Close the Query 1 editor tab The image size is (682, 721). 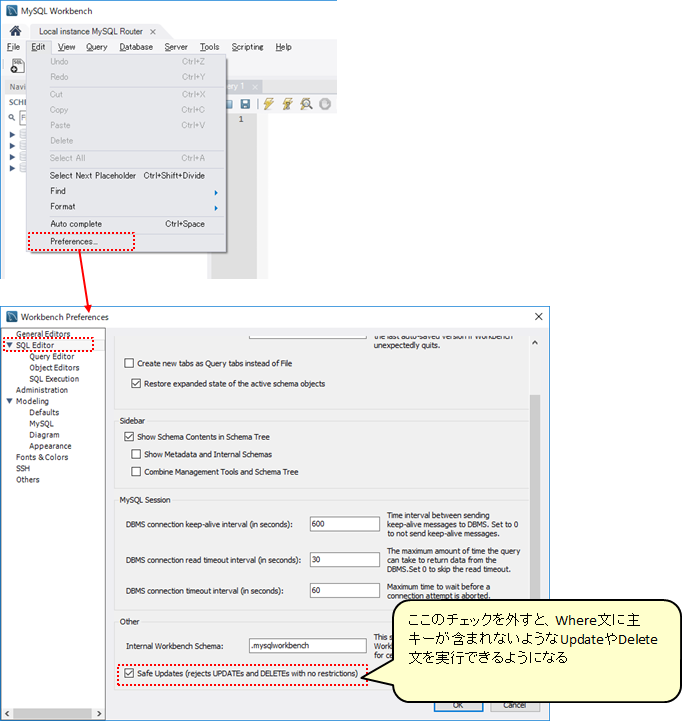pos(255,86)
